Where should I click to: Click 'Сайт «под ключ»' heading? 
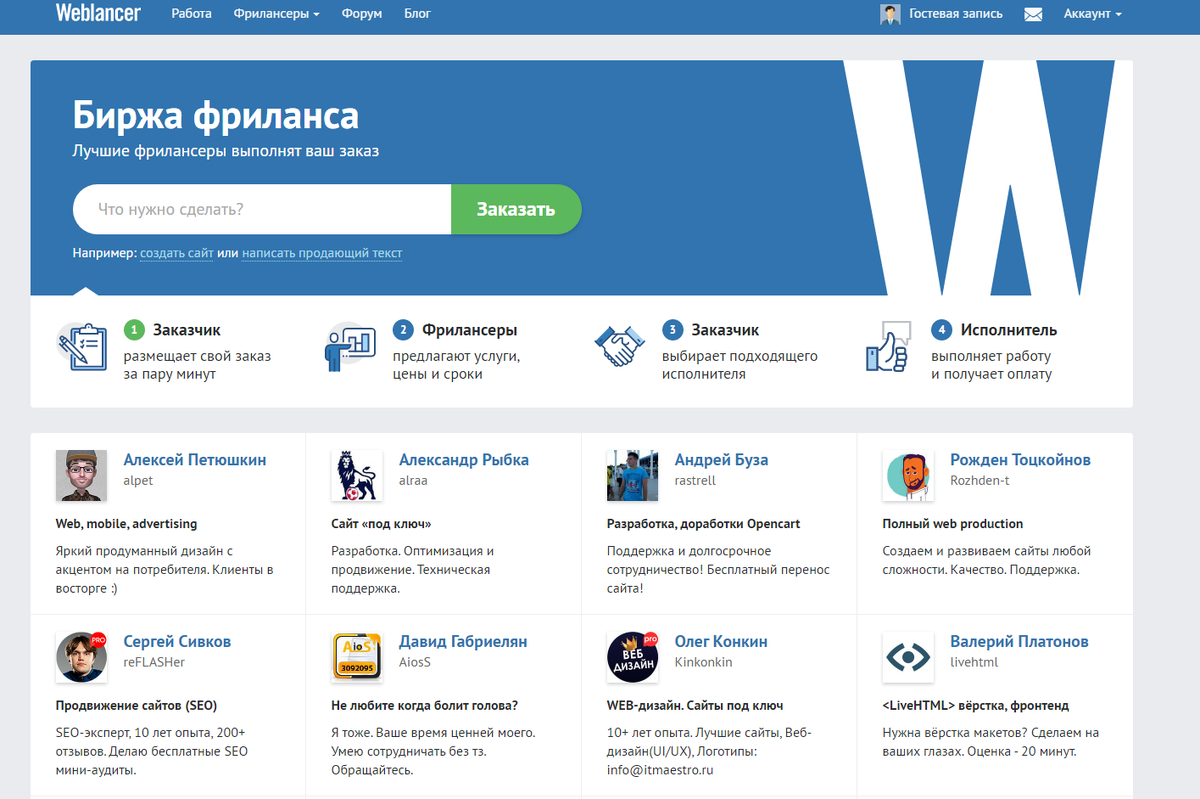click(381, 523)
